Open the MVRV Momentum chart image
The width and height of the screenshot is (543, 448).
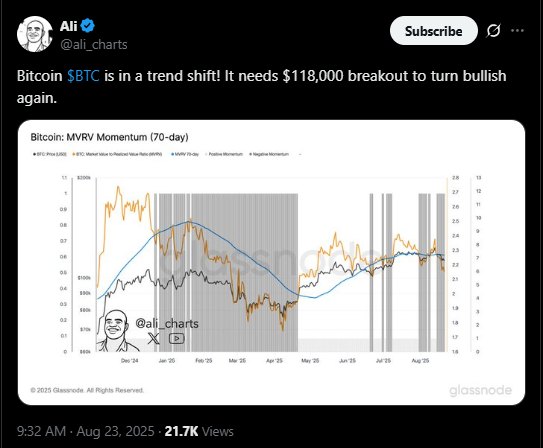click(x=272, y=262)
